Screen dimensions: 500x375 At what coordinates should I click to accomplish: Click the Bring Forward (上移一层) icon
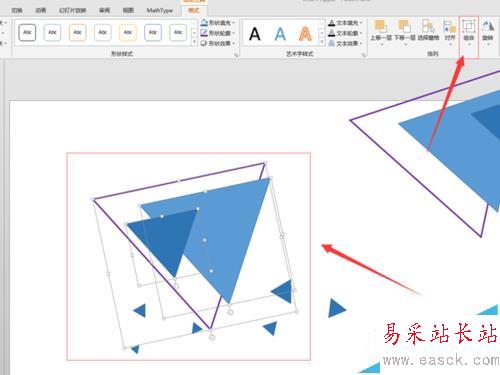click(381, 26)
